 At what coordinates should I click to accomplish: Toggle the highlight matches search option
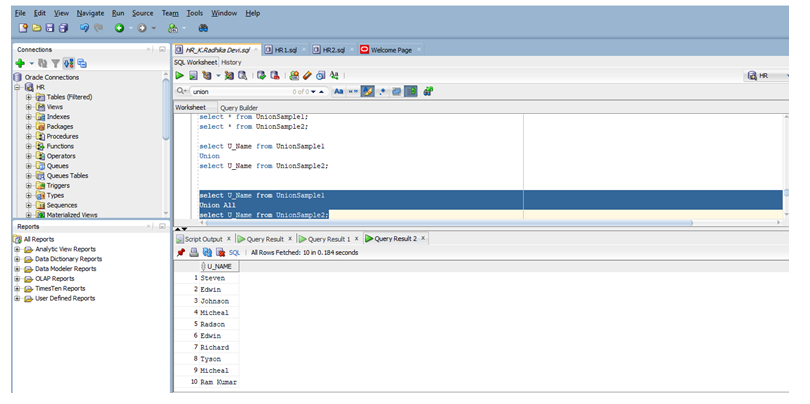(x=367, y=91)
